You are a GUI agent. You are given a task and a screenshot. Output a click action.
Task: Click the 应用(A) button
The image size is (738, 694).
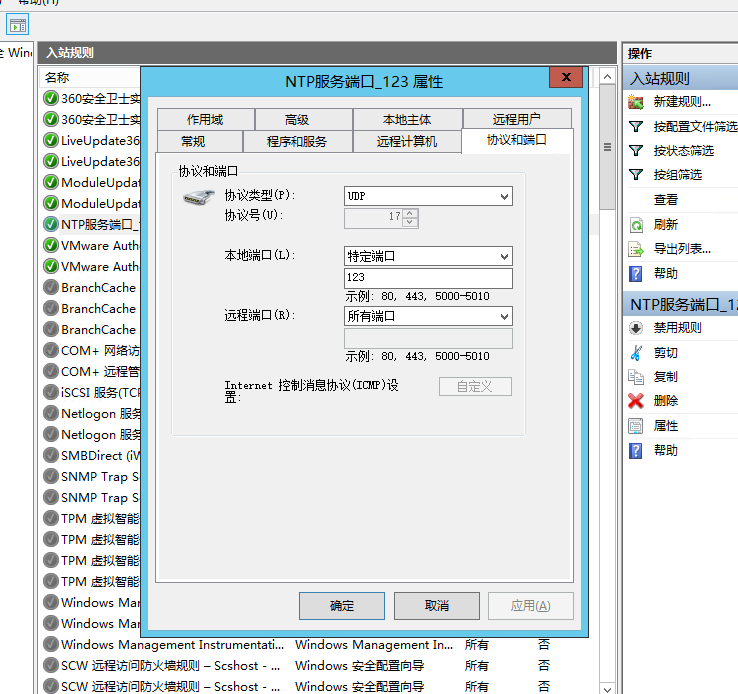[x=531, y=606]
